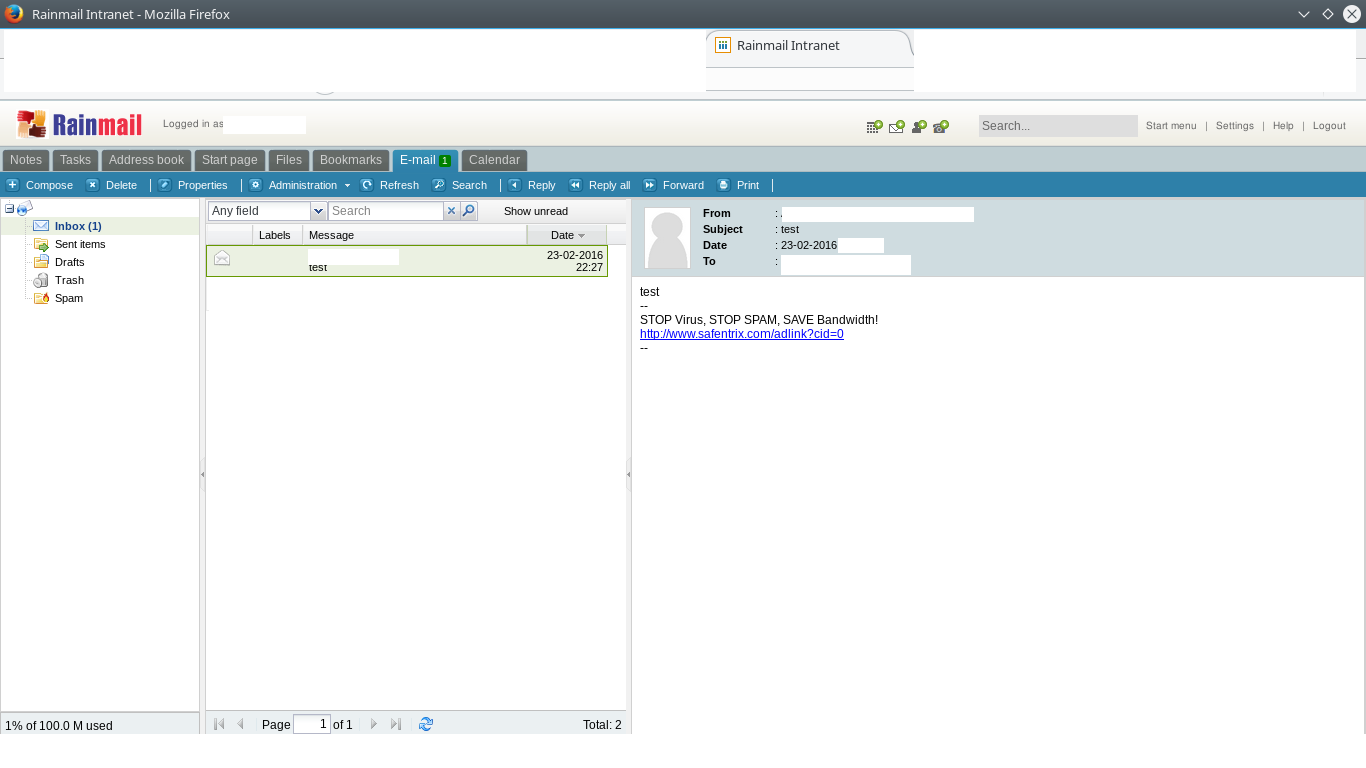The width and height of the screenshot is (1366, 768).
Task: Focus the message list Search field
Action: coord(386,211)
